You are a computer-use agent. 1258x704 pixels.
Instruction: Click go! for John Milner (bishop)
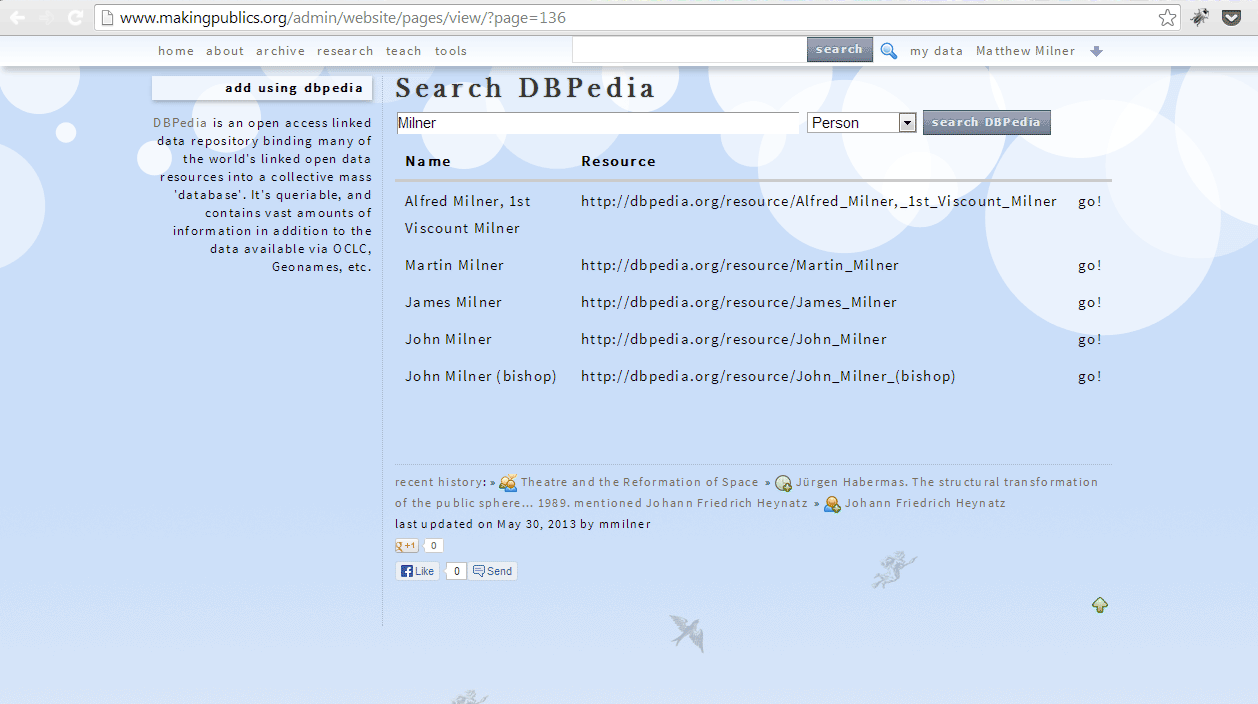[x=1090, y=376]
